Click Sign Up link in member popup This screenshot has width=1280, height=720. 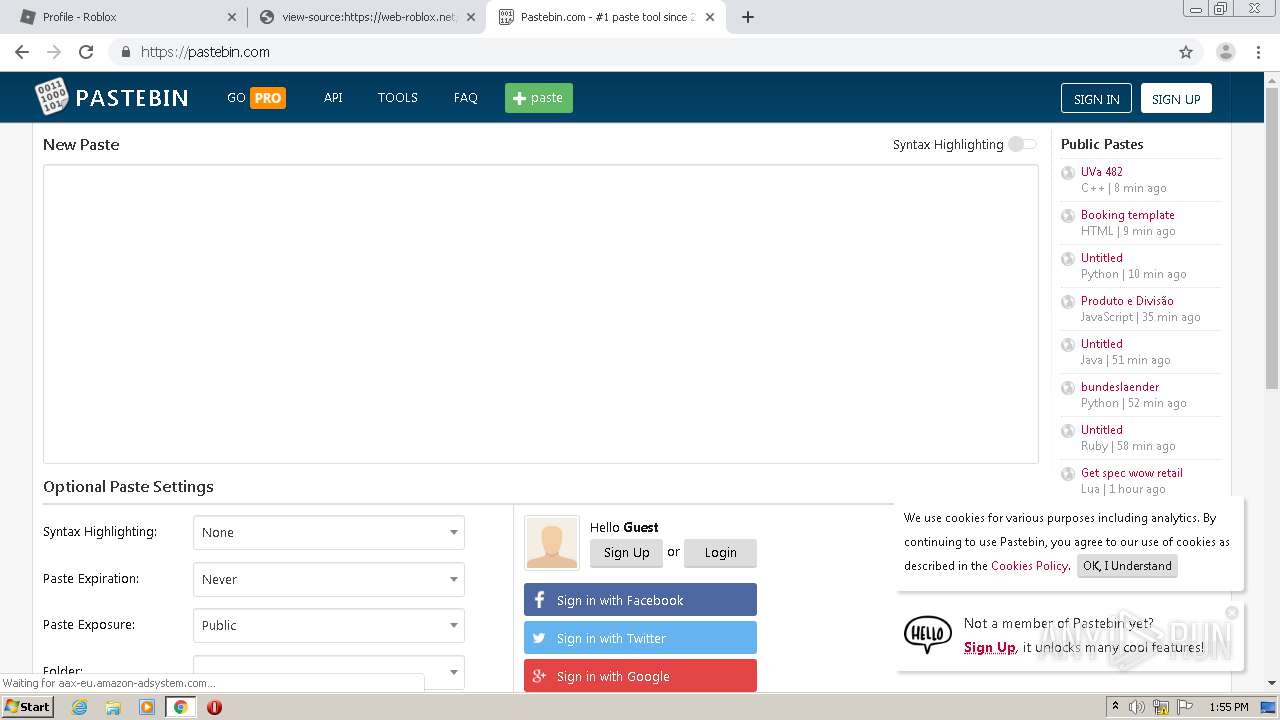[x=989, y=648]
